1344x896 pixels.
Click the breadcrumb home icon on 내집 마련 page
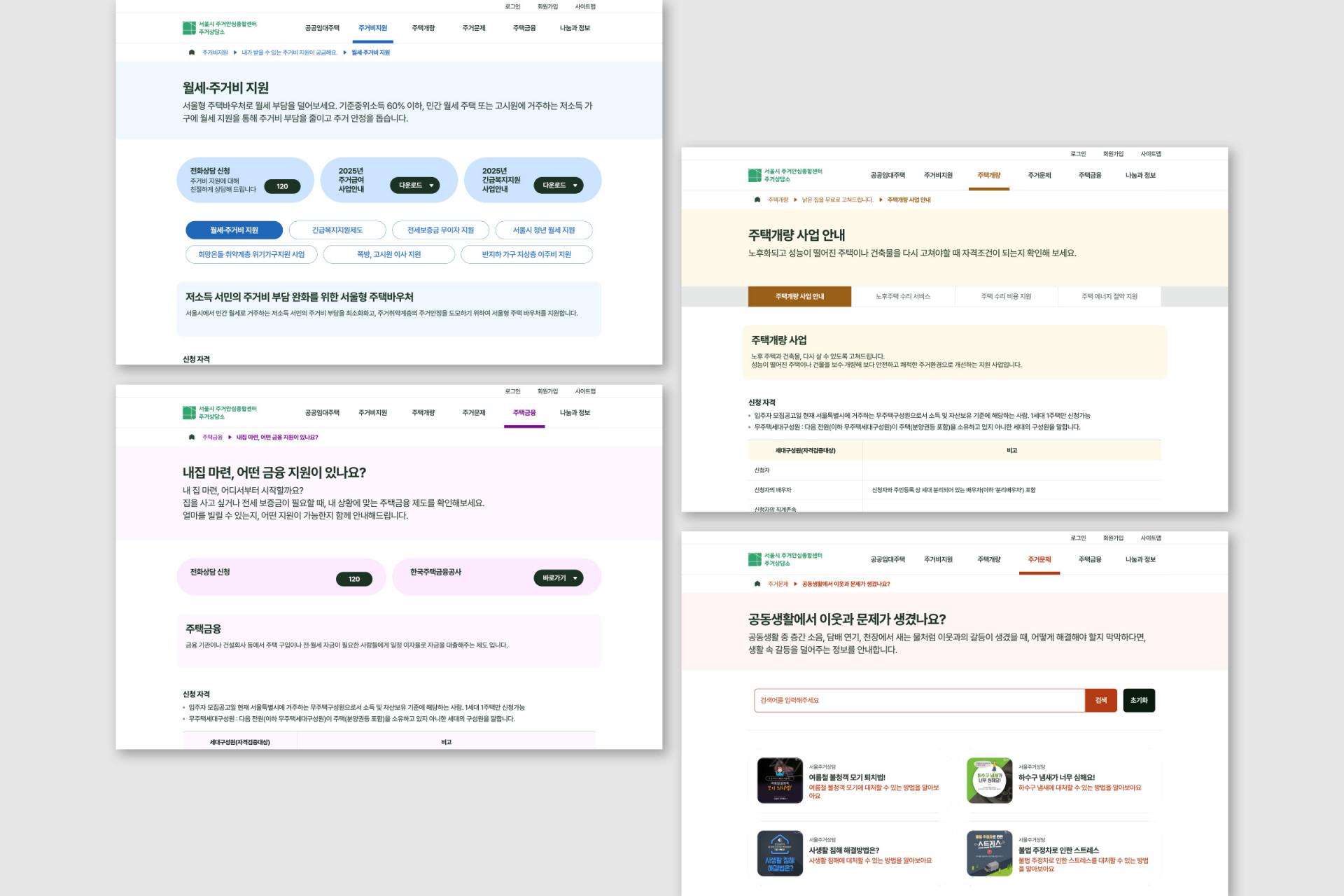192,437
